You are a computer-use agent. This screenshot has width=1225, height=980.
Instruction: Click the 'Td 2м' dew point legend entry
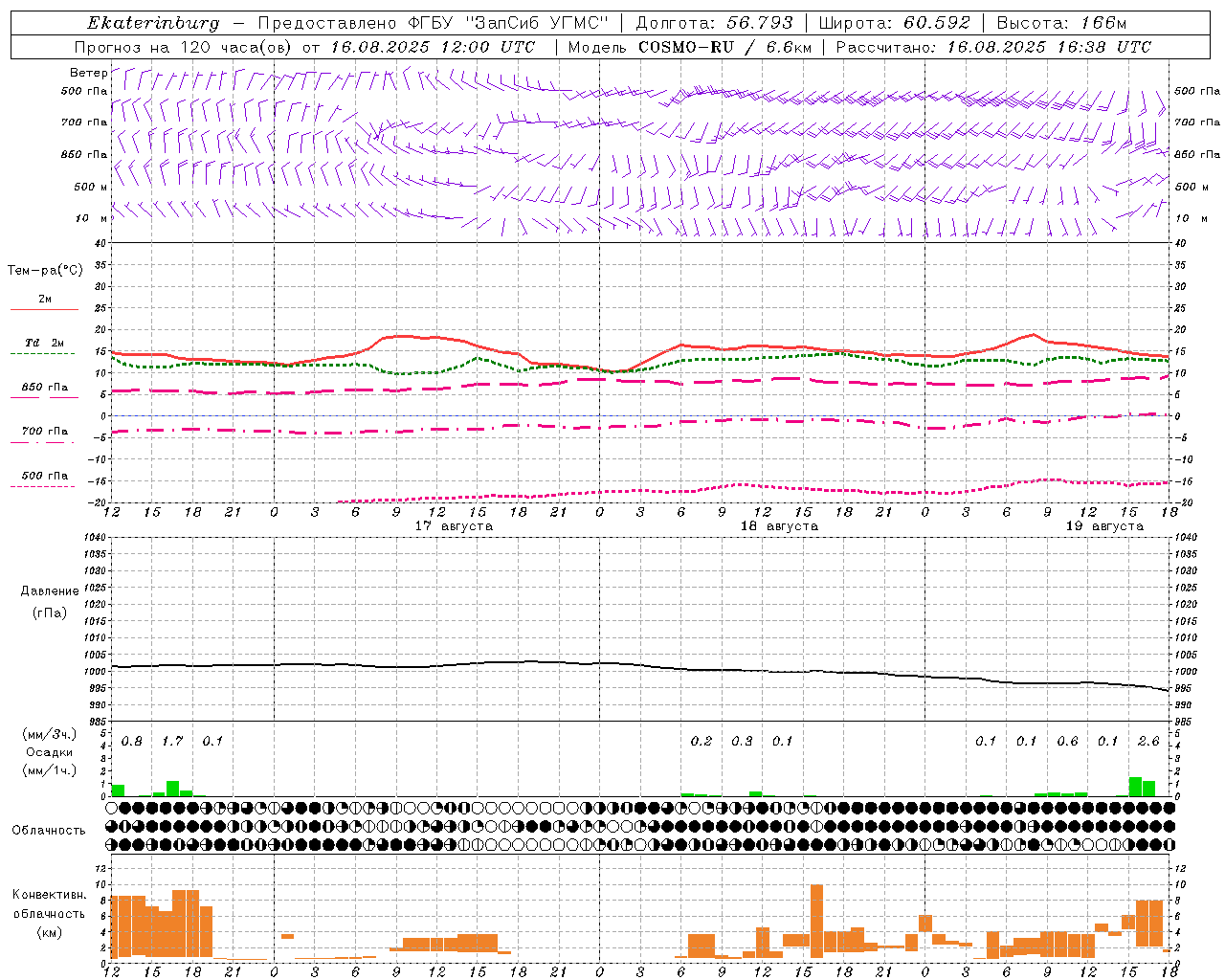point(44,343)
